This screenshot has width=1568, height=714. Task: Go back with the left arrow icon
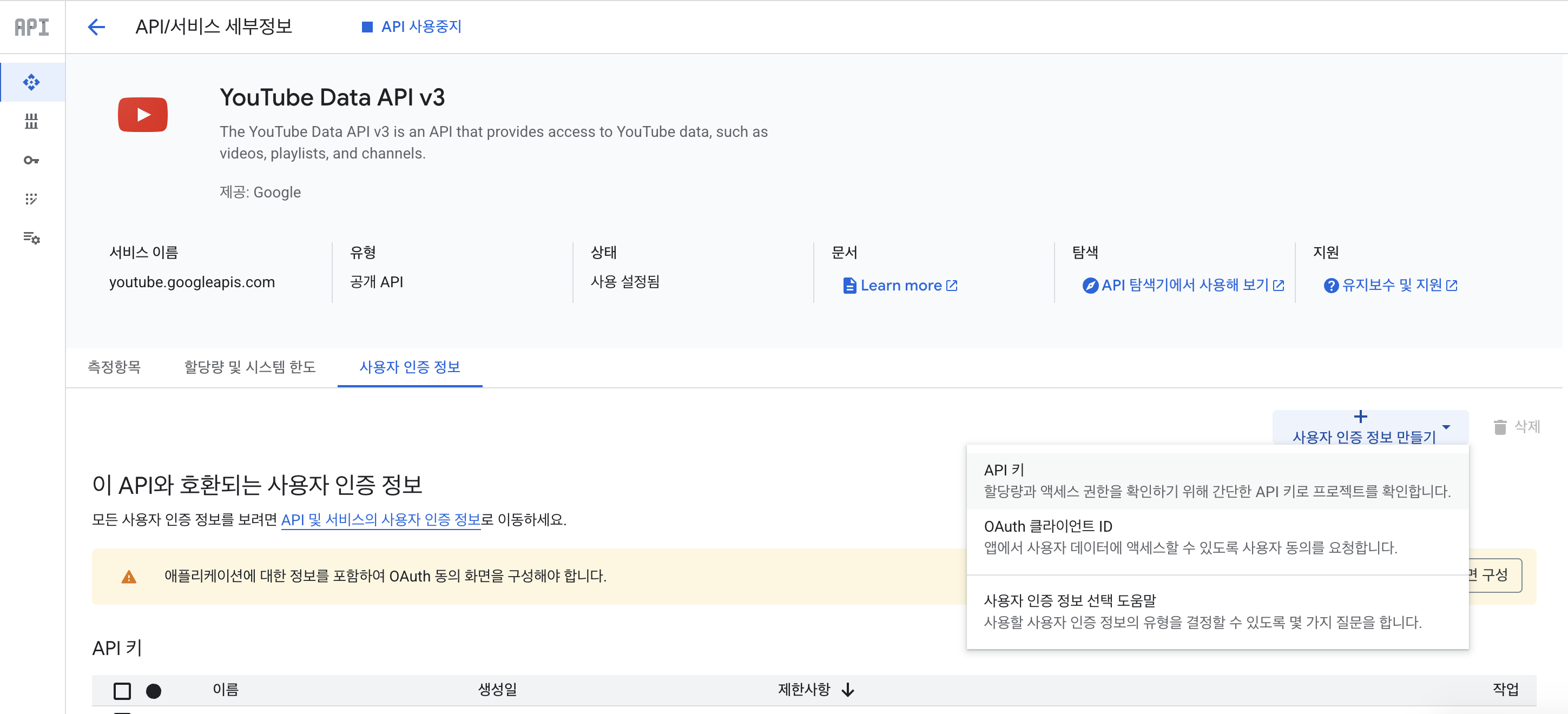96,27
